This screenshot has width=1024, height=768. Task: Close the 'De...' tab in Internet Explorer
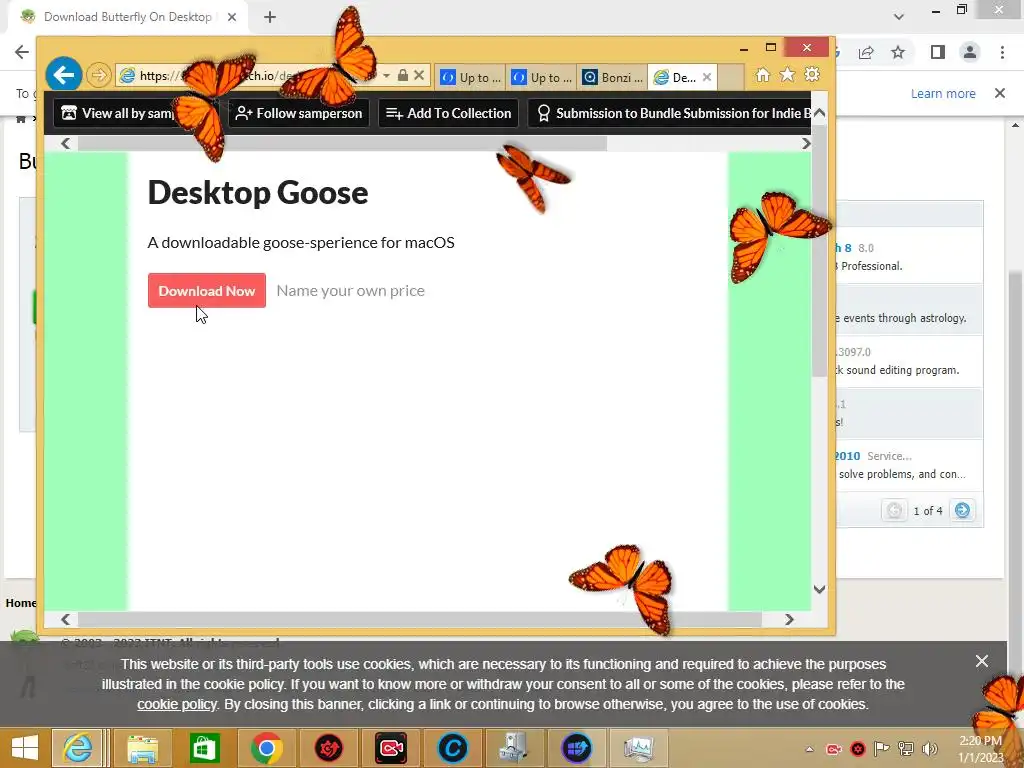pyautogui.click(x=707, y=77)
